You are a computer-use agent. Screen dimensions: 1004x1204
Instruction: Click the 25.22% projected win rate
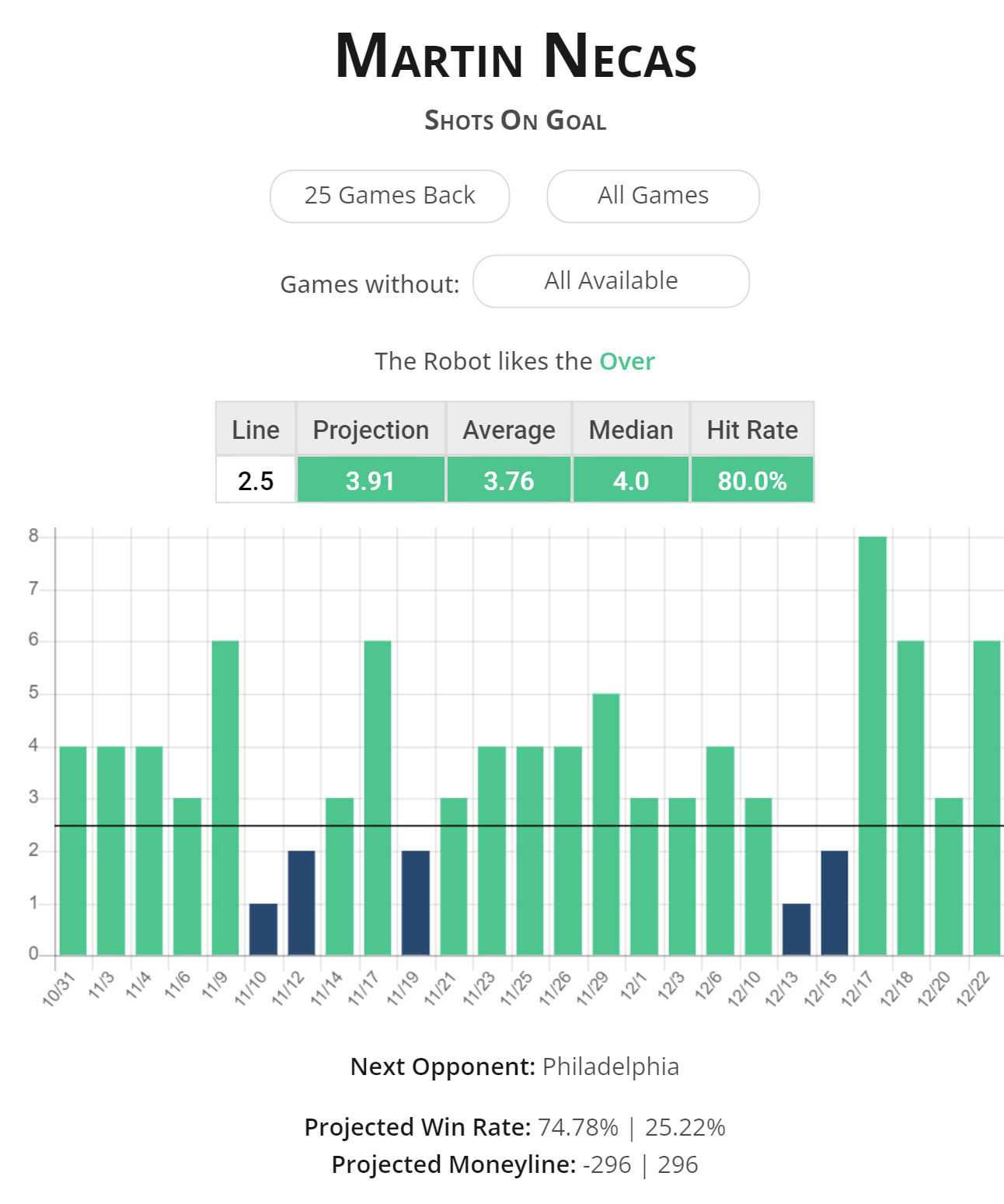685,1127
